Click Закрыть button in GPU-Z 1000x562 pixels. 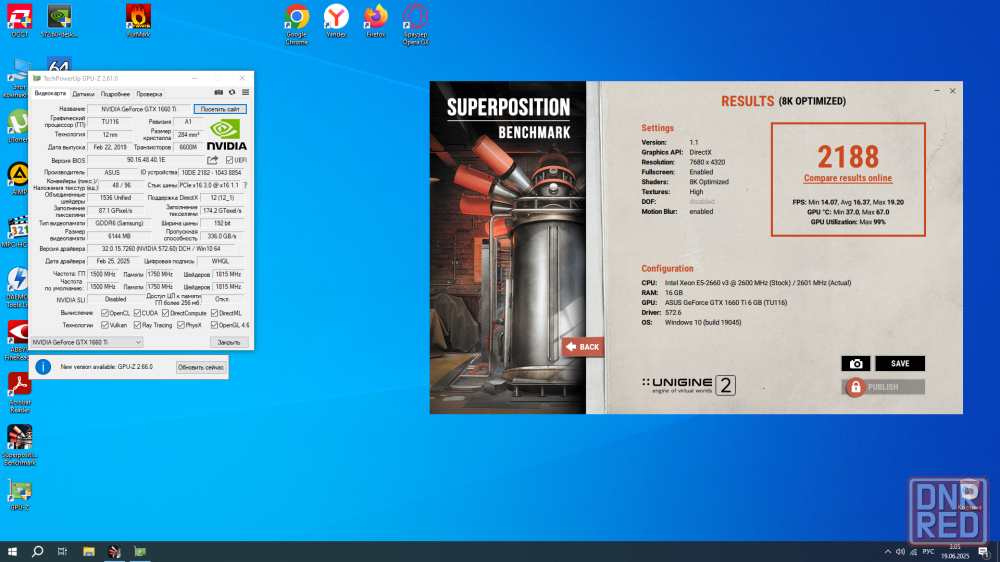229,343
